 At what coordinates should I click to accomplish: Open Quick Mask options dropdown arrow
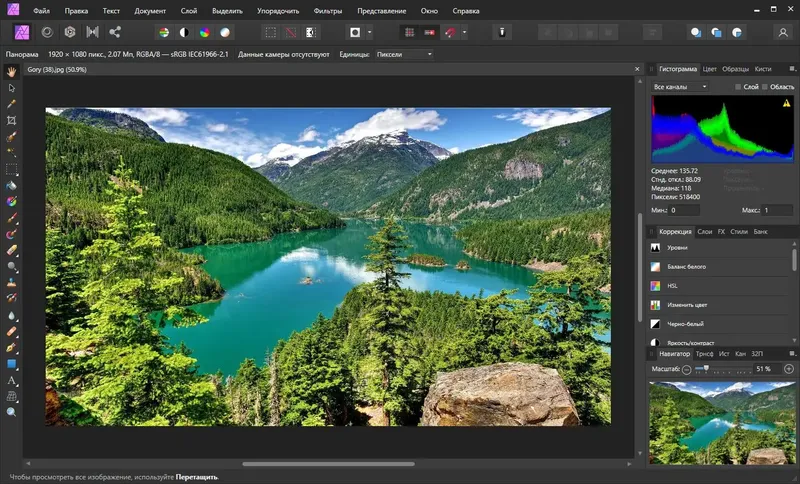coord(369,33)
